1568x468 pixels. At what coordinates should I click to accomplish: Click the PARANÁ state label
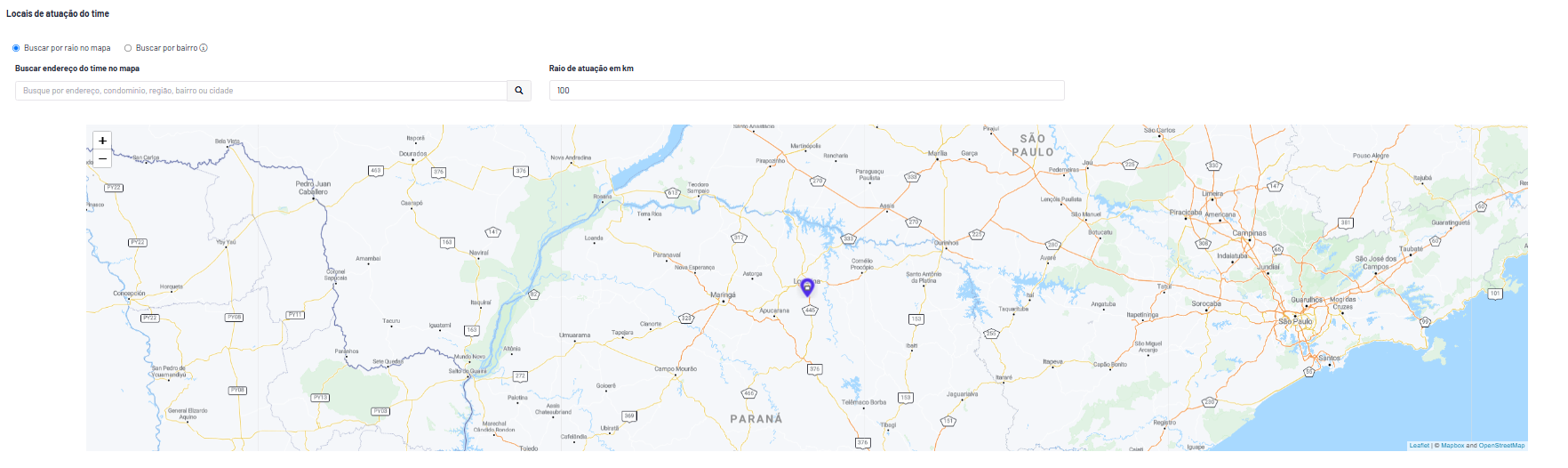[x=756, y=418]
